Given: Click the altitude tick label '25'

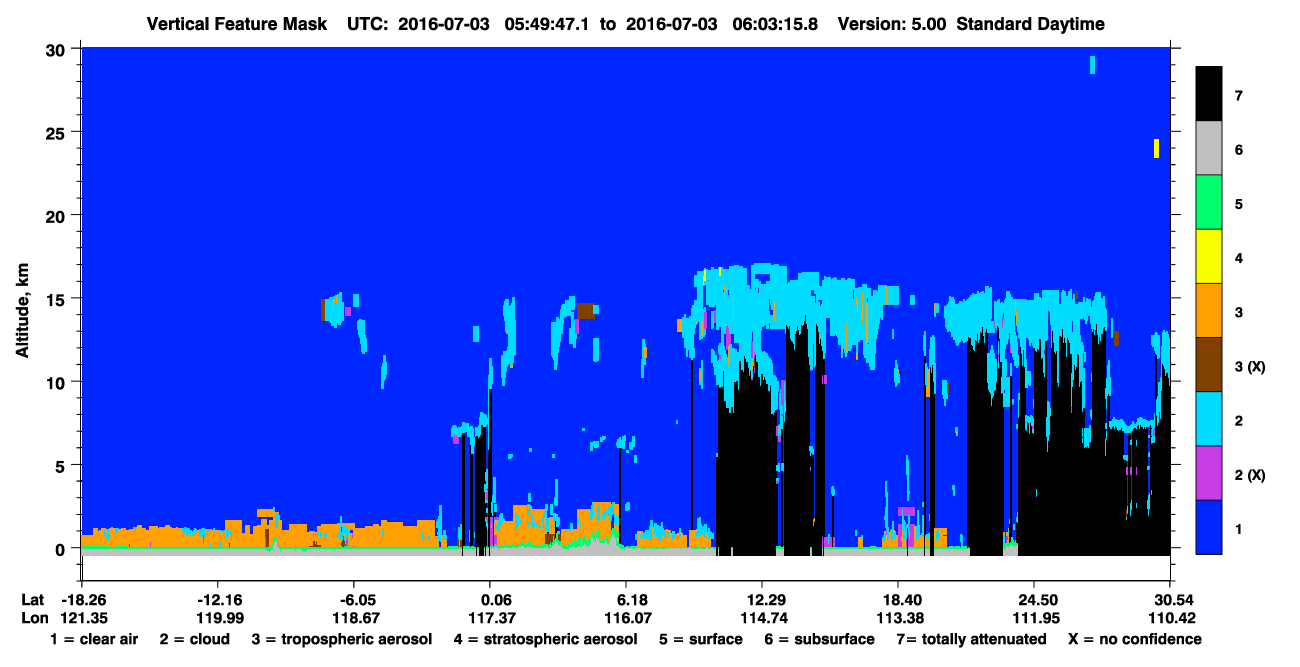Looking at the screenshot, I should pyautogui.click(x=57, y=132).
